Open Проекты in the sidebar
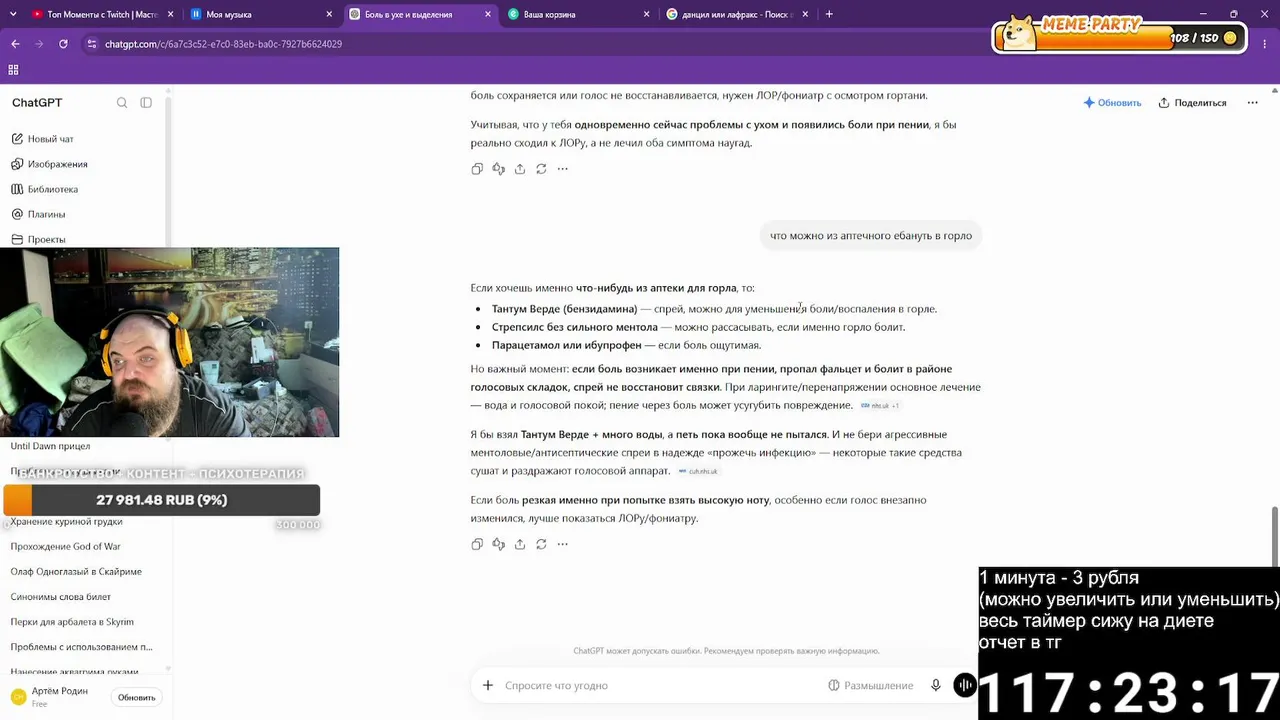The width and height of the screenshot is (1280, 720). (46, 239)
